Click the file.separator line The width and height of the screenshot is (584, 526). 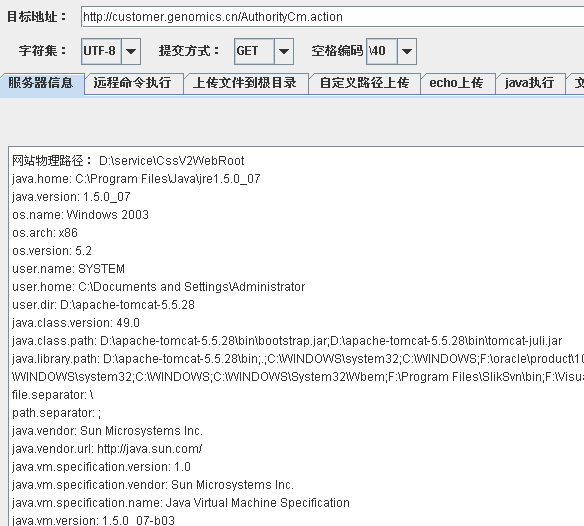pyautogui.click(x=53, y=395)
